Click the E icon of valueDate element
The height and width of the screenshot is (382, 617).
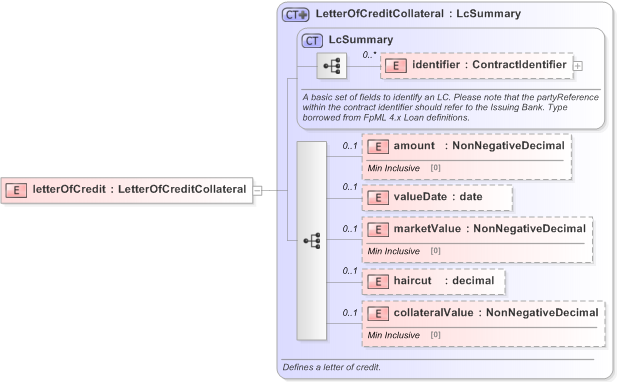[x=378, y=197]
